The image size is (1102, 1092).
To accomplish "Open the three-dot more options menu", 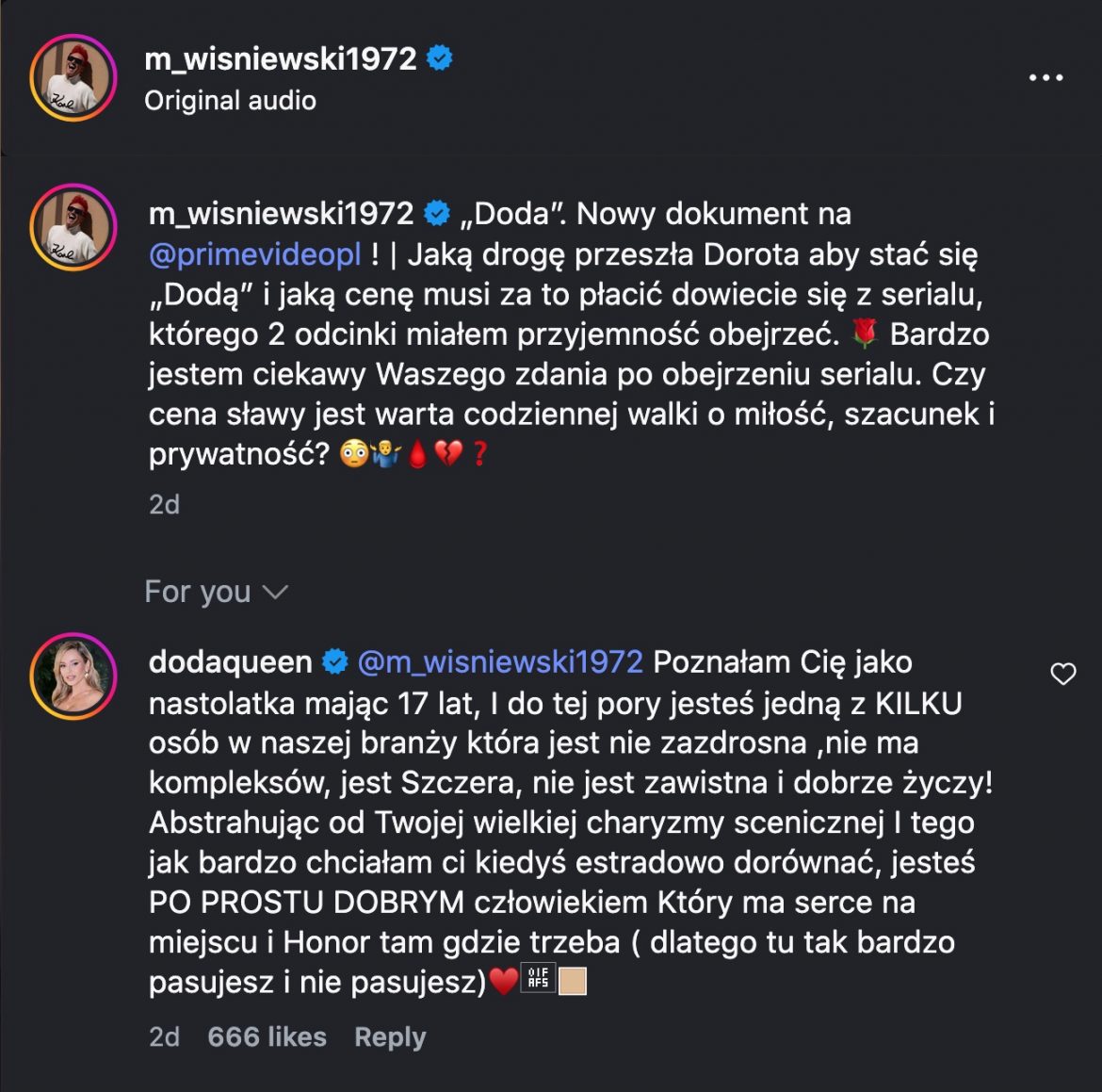I will click(x=1045, y=78).
